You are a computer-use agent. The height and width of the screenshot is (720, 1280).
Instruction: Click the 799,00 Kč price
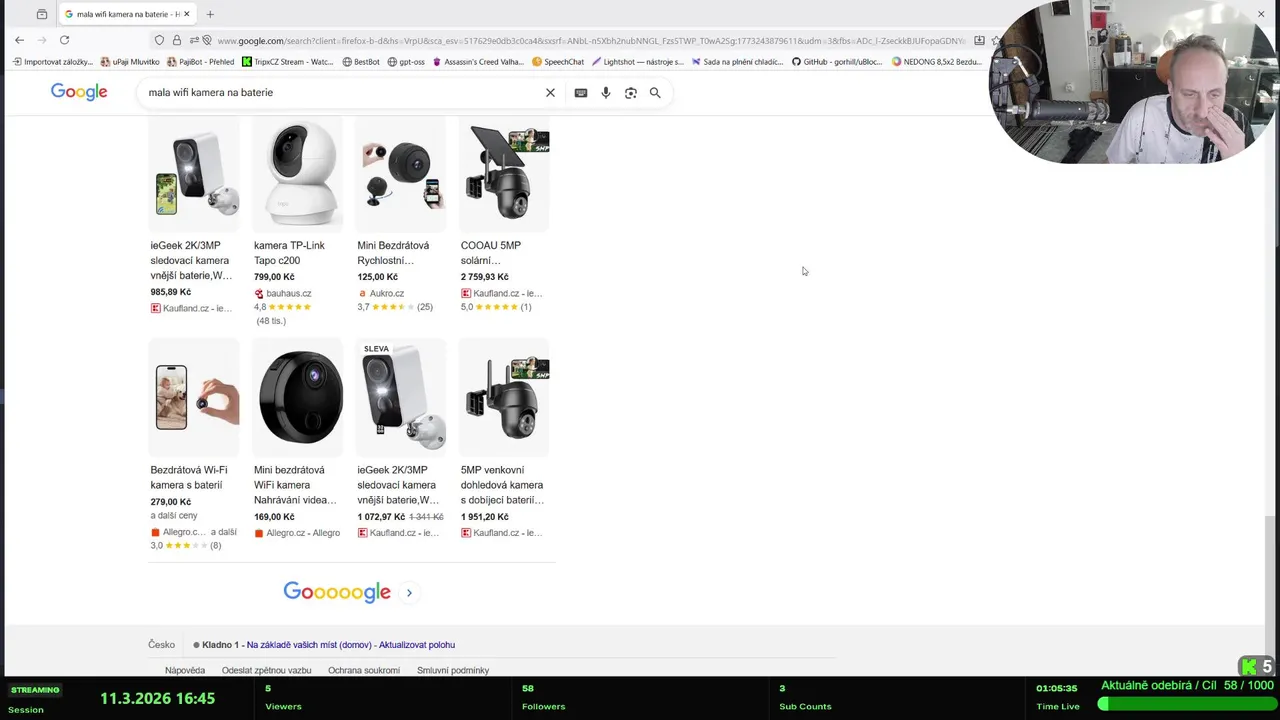274,277
